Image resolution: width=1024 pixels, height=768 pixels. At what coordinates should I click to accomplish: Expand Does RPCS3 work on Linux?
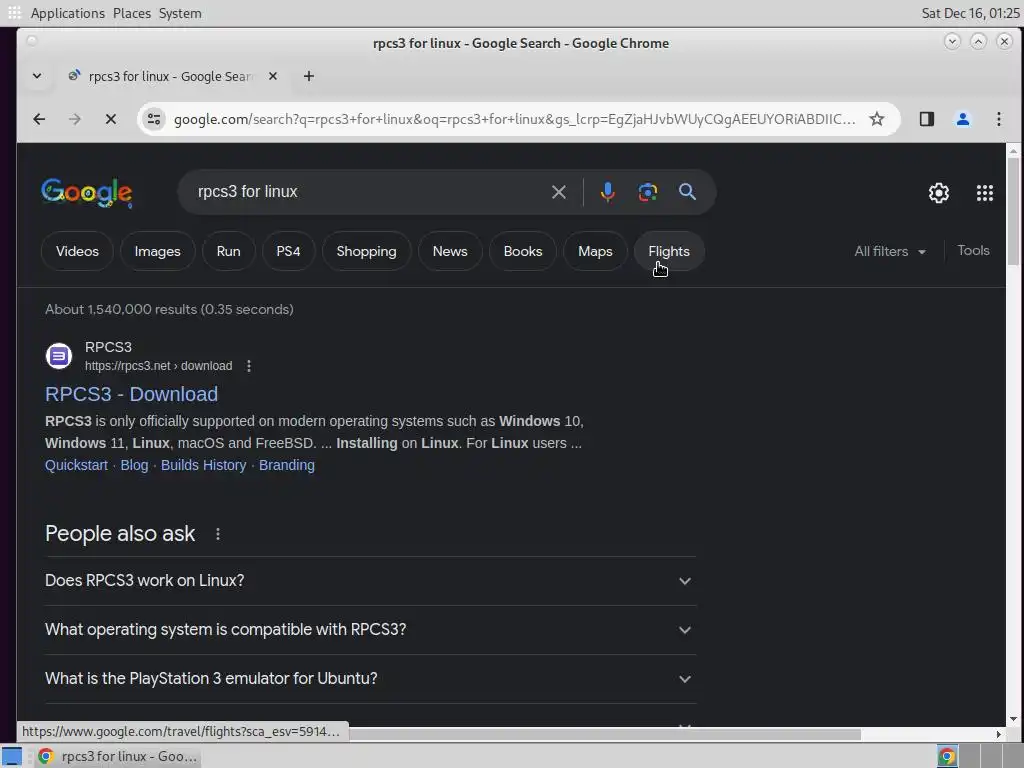[370, 581]
